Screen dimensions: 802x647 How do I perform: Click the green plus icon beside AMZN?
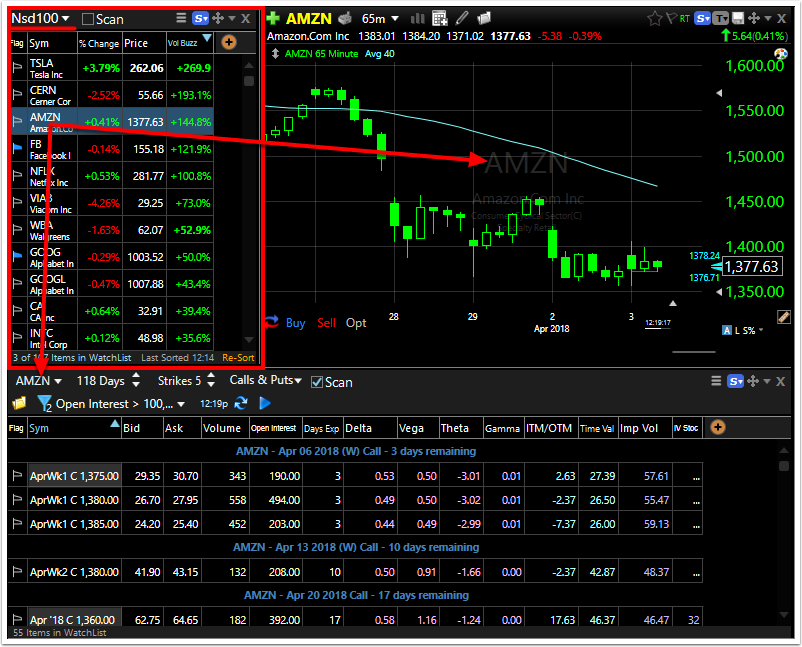(273, 18)
